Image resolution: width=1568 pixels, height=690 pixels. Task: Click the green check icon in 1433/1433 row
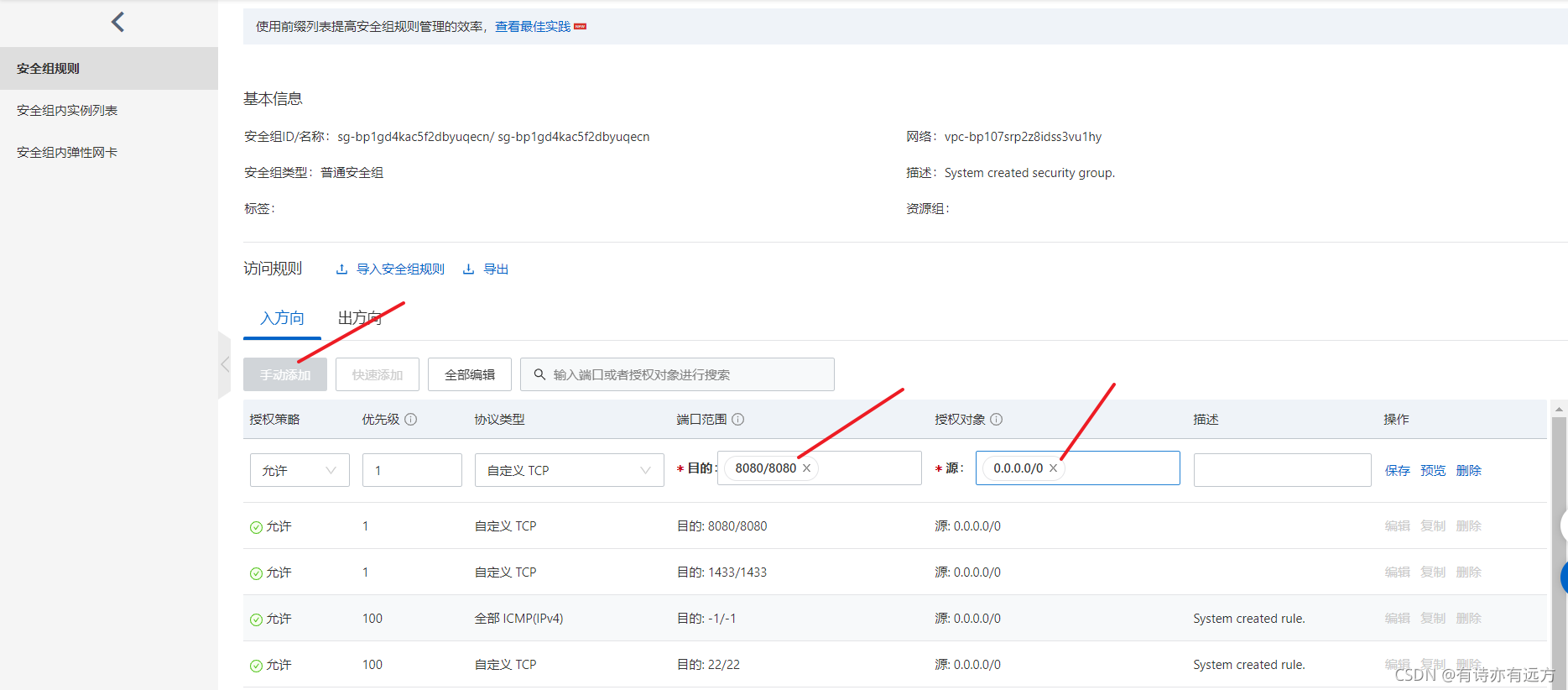(256, 573)
